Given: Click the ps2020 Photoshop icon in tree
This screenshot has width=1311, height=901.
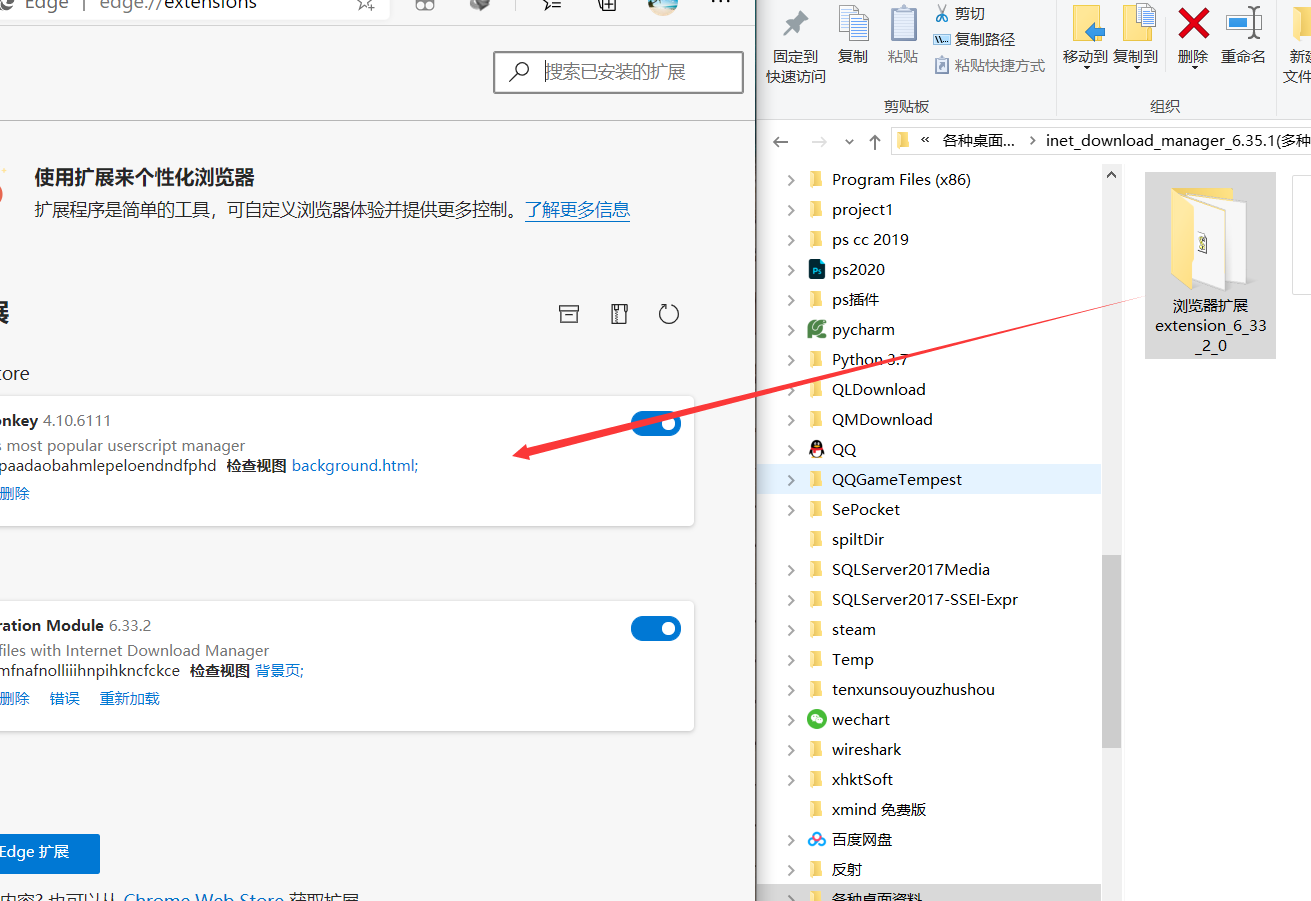Looking at the screenshot, I should pos(817,269).
